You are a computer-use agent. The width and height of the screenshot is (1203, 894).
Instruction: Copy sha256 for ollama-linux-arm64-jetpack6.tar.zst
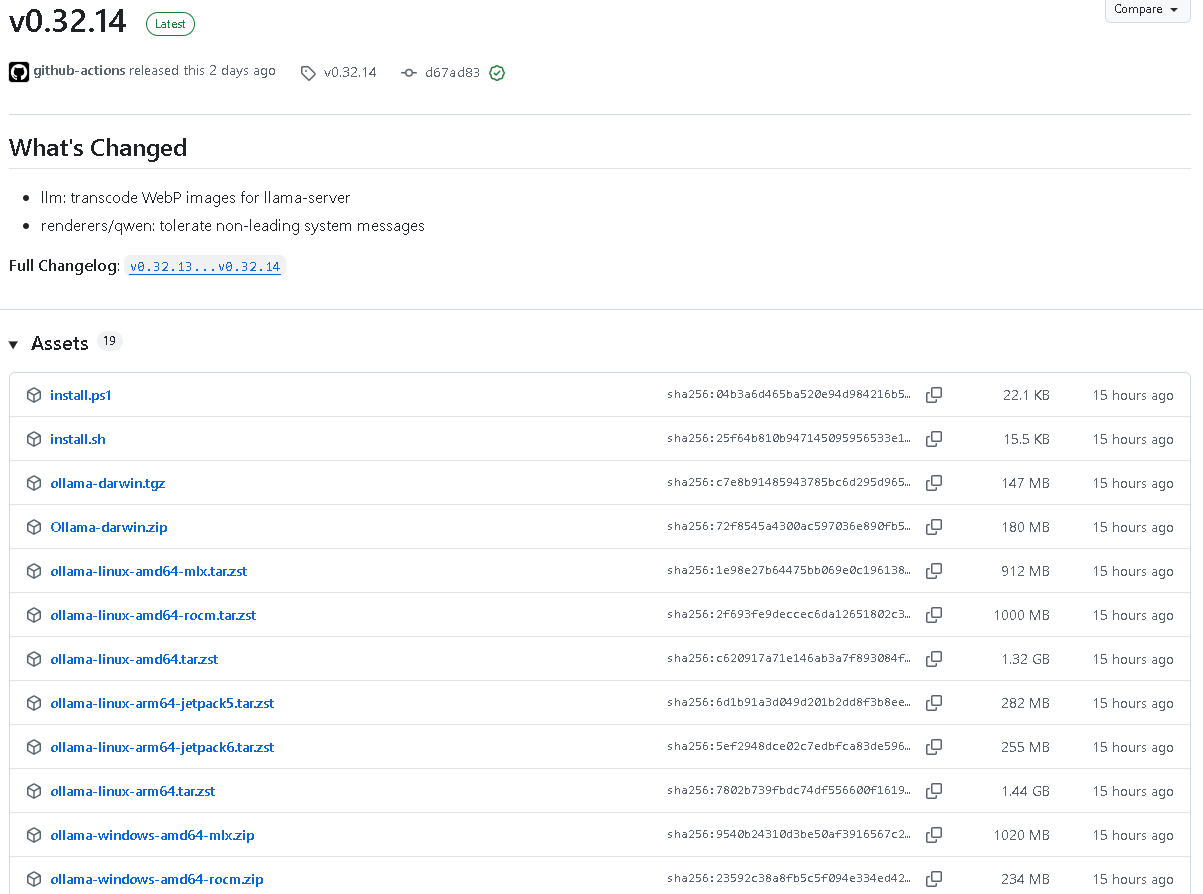tap(934, 747)
